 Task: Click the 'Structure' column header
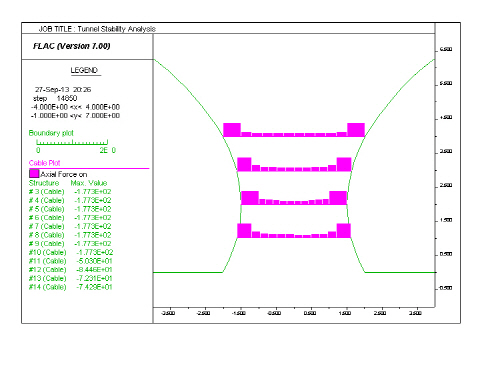pos(44,183)
